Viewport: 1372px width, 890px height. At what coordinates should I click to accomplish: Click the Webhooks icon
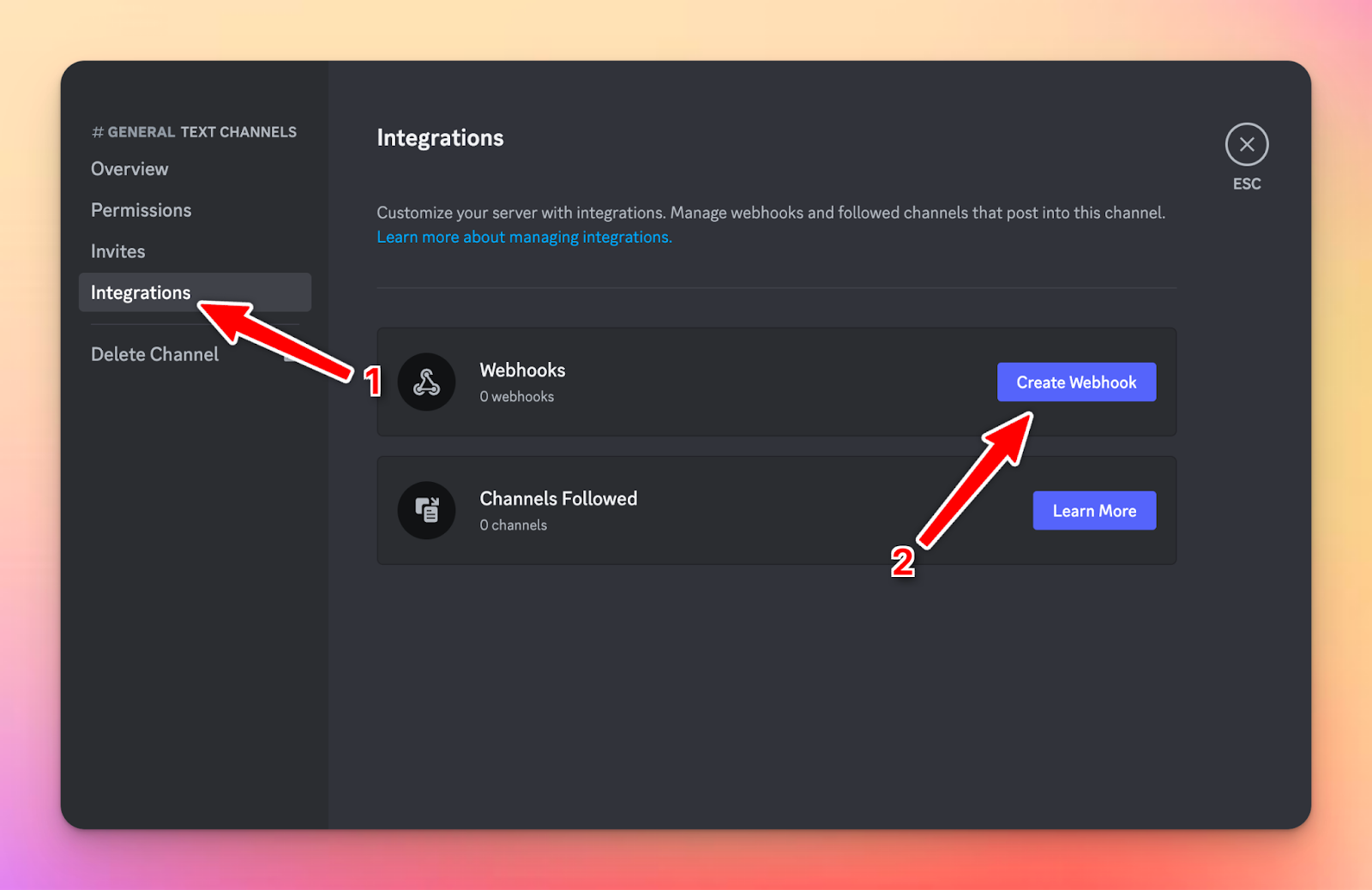coord(426,382)
